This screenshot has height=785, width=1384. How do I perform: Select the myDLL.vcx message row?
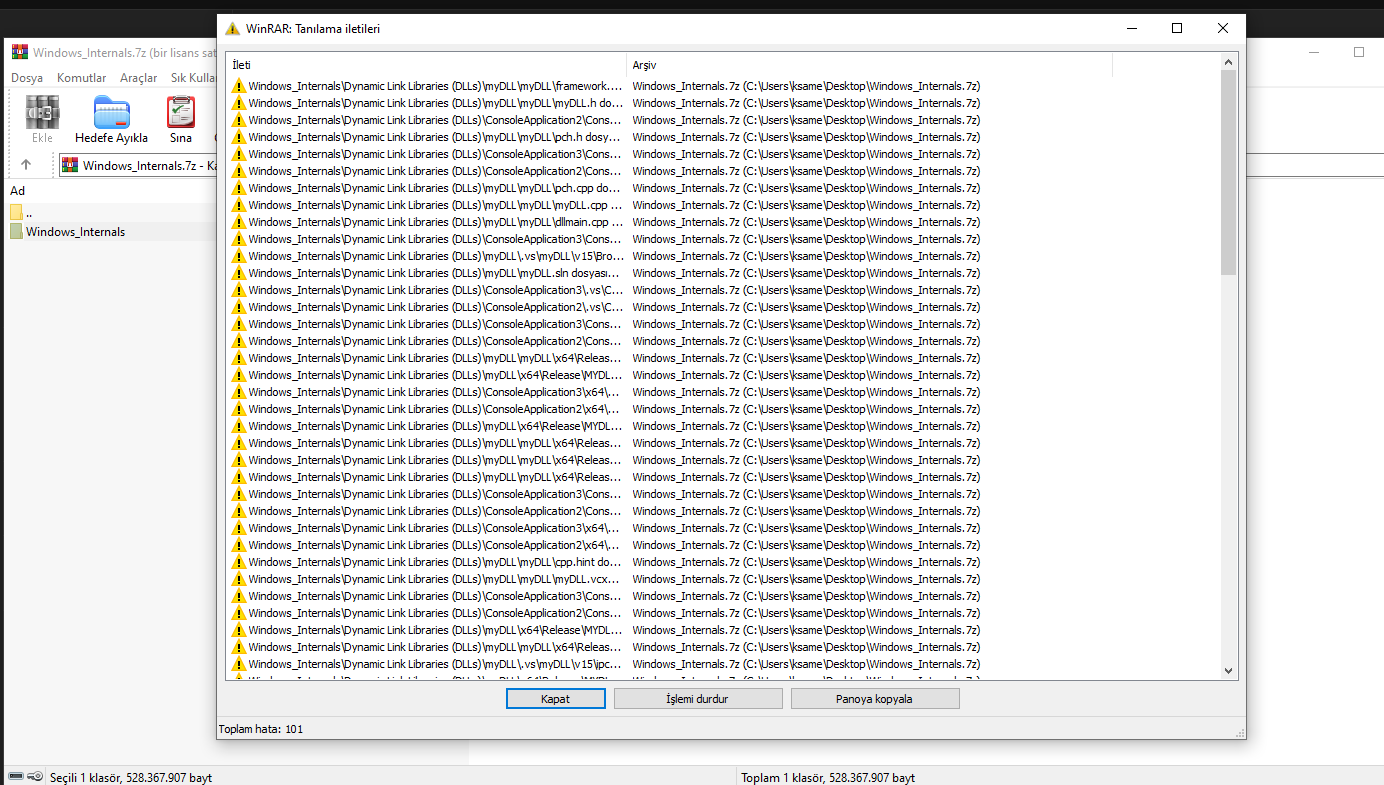point(605,579)
